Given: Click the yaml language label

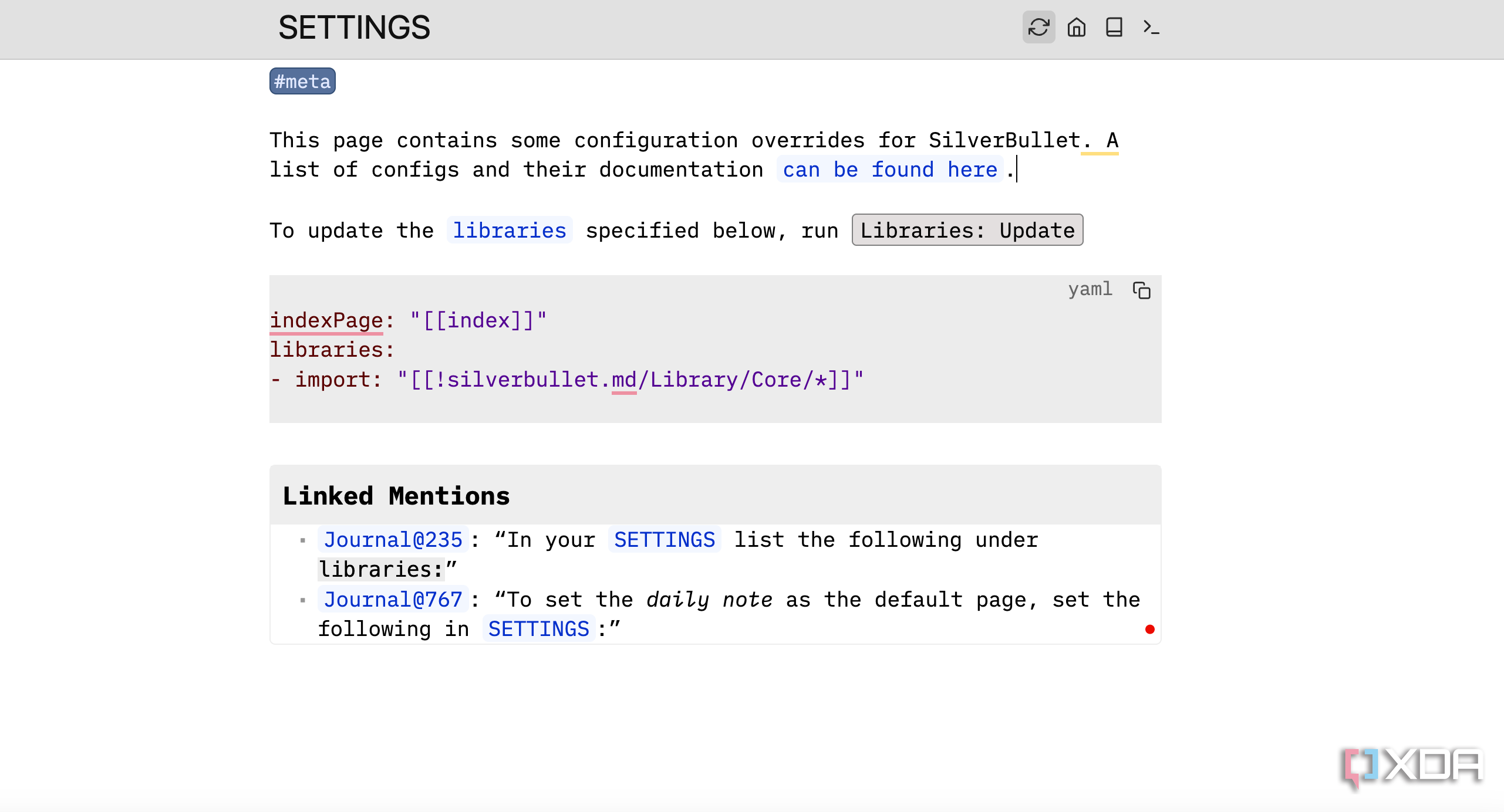Looking at the screenshot, I should coord(1090,289).
